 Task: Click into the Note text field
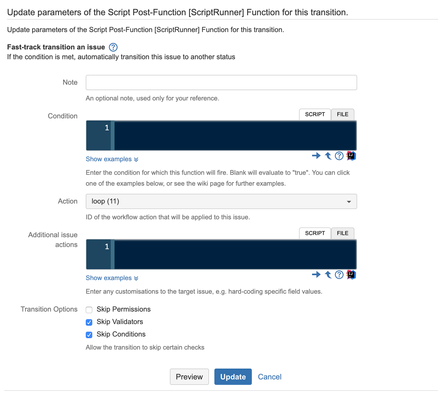[221, 82]
